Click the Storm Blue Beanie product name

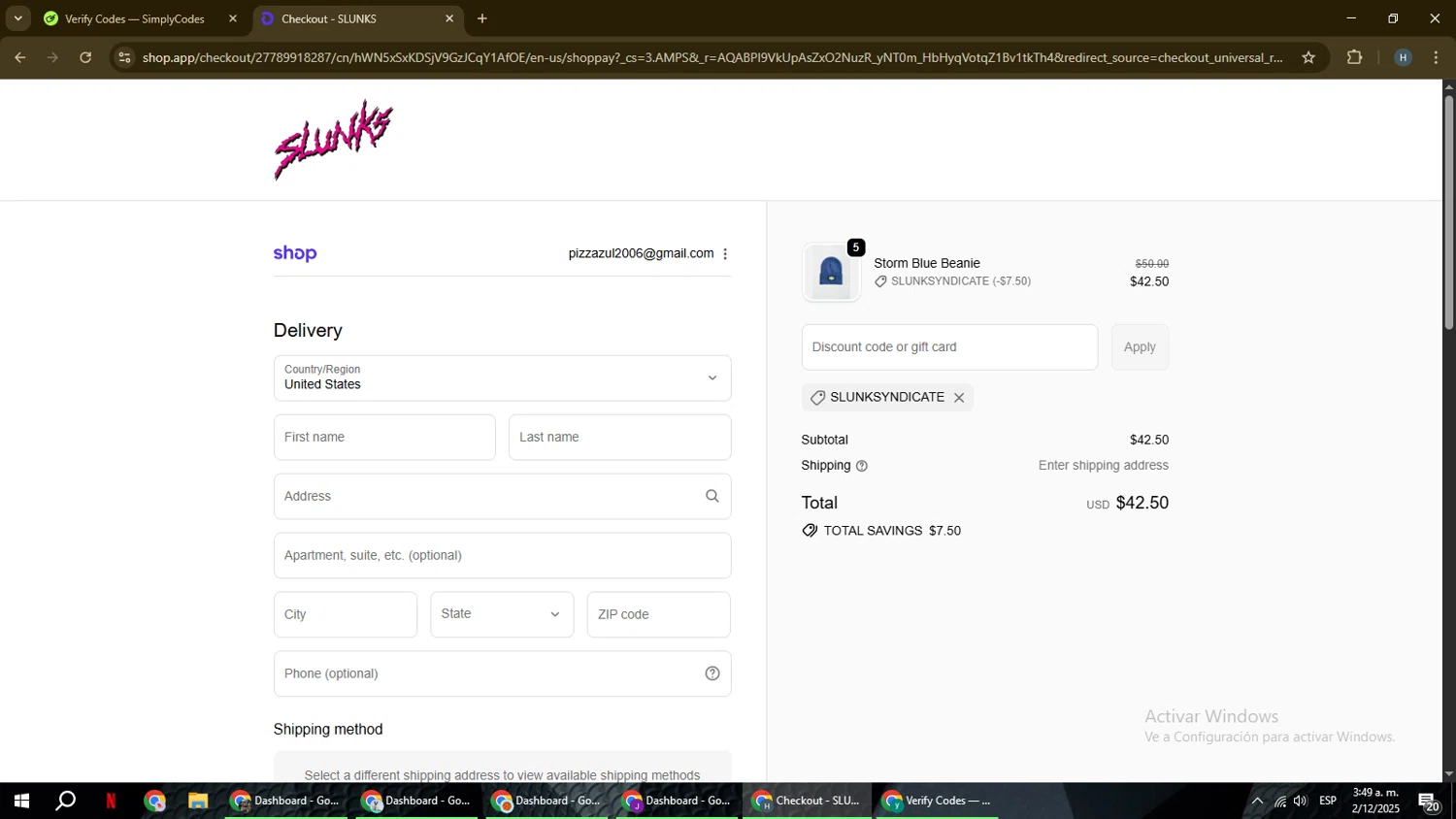[927, 263]
